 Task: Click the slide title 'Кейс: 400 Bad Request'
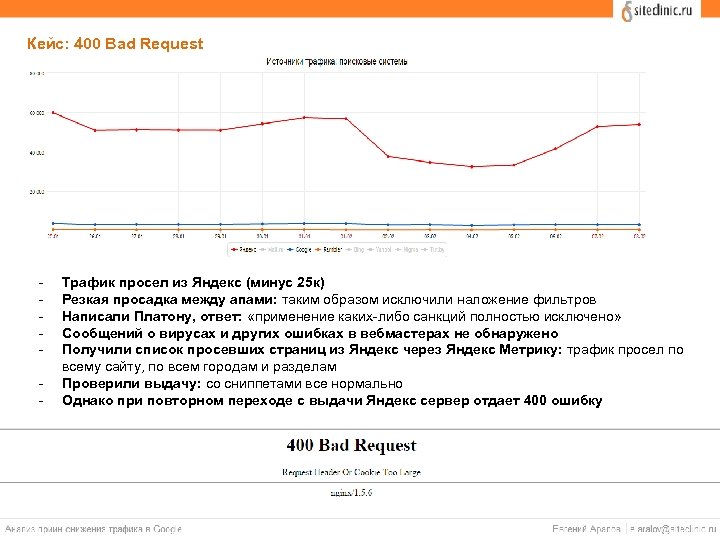pyautogui.click(x=115, y=44)
